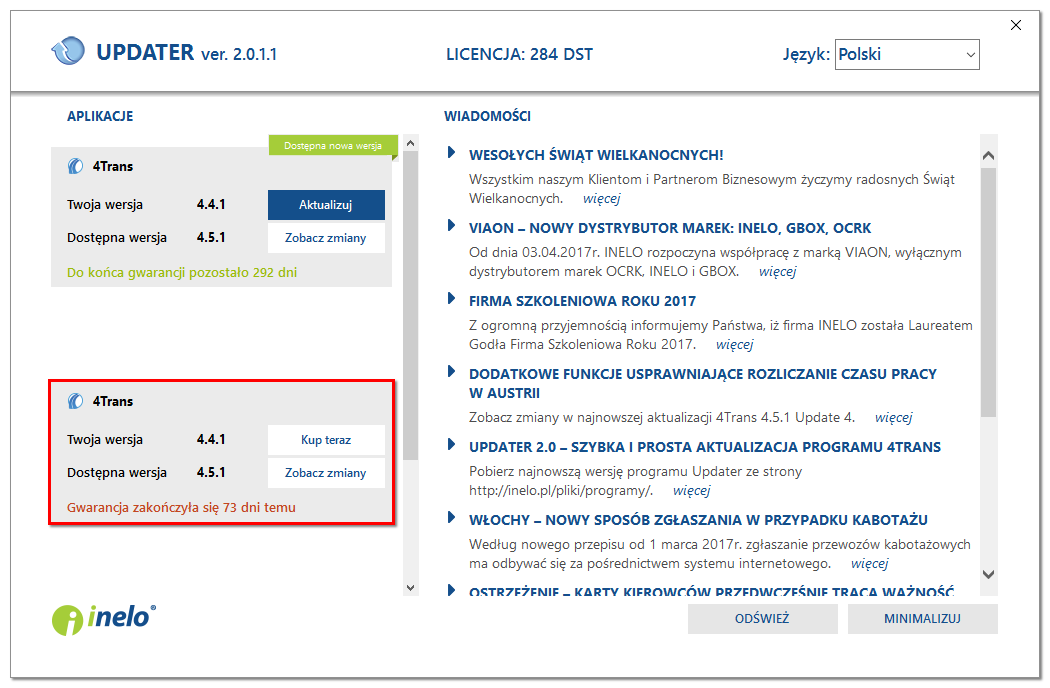The image size is (1050, 688).
Task: Click the 'Dostępna nowa wersja' green badge
Action: pyautogui.click(x=333, y=145)
